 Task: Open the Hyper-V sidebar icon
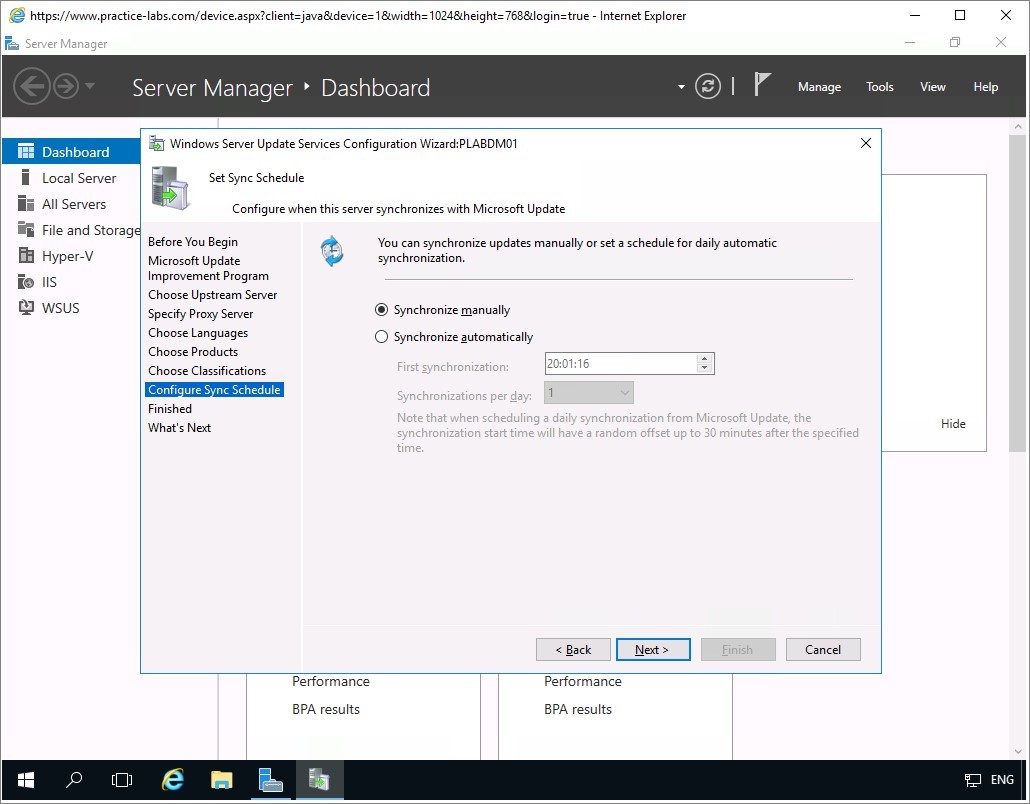26,256
